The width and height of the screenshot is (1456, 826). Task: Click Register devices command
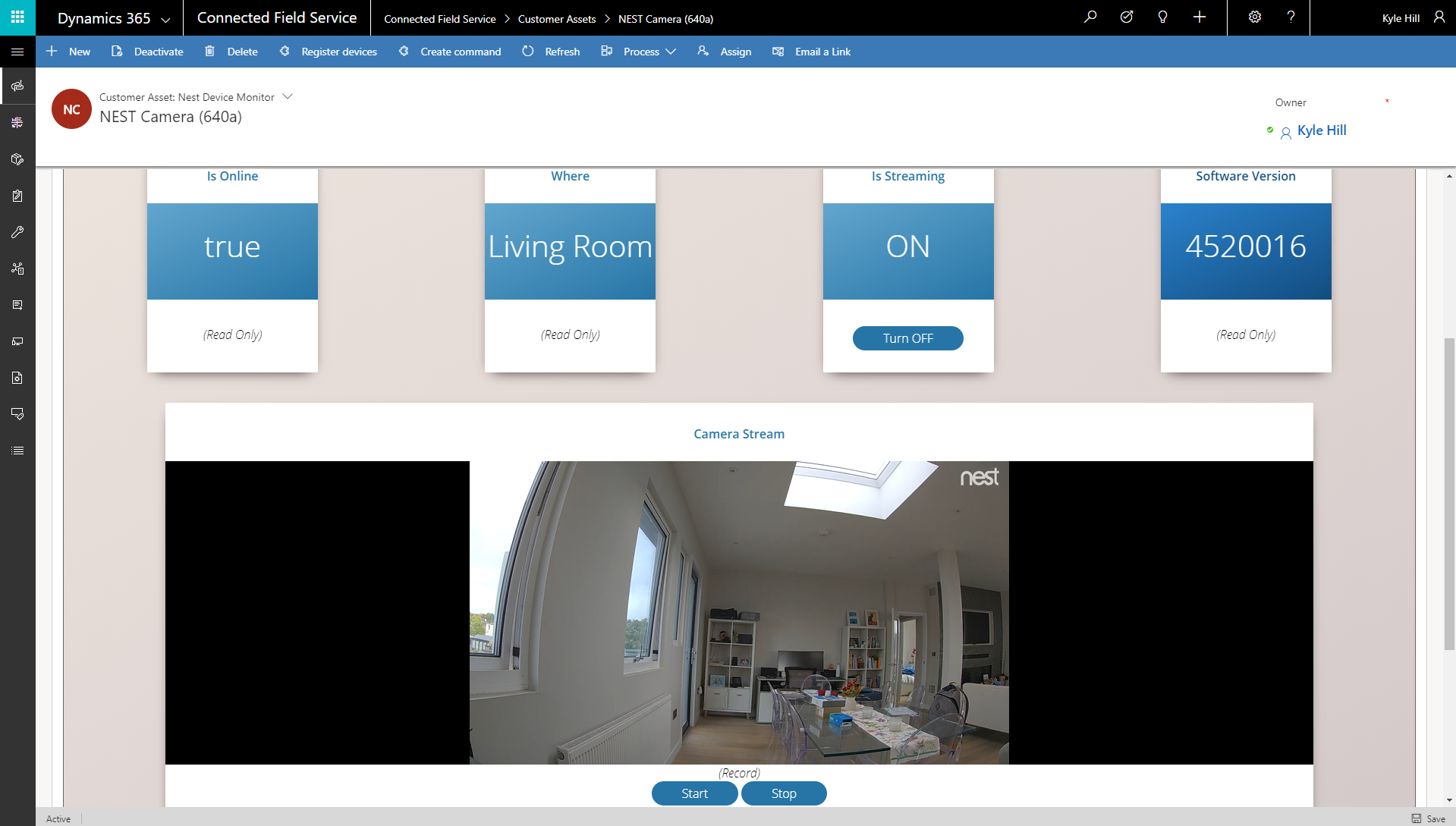click(x=328, y=52)
